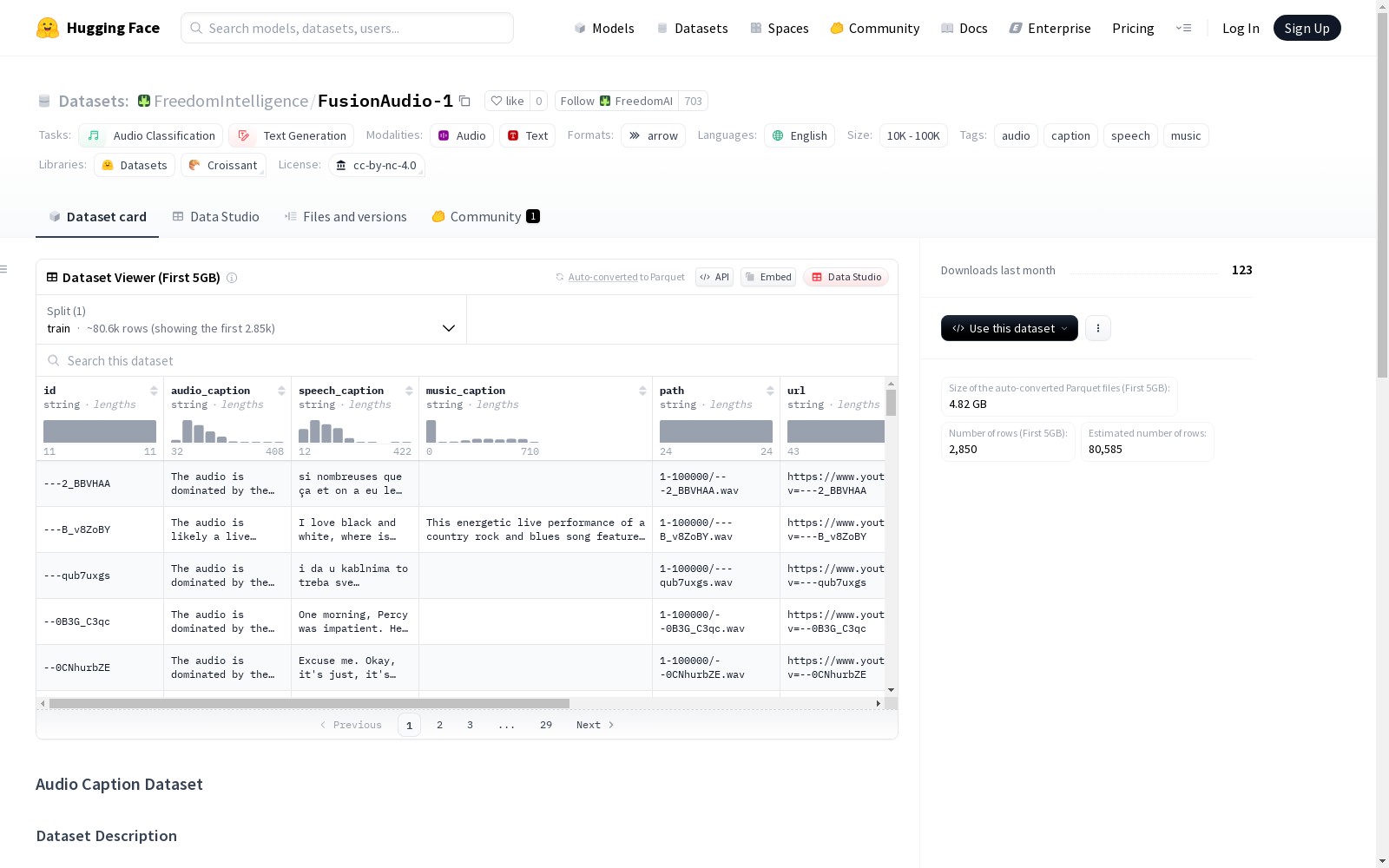
Task: Focus the main search models, datasets, users field
Action: point(347,28)
